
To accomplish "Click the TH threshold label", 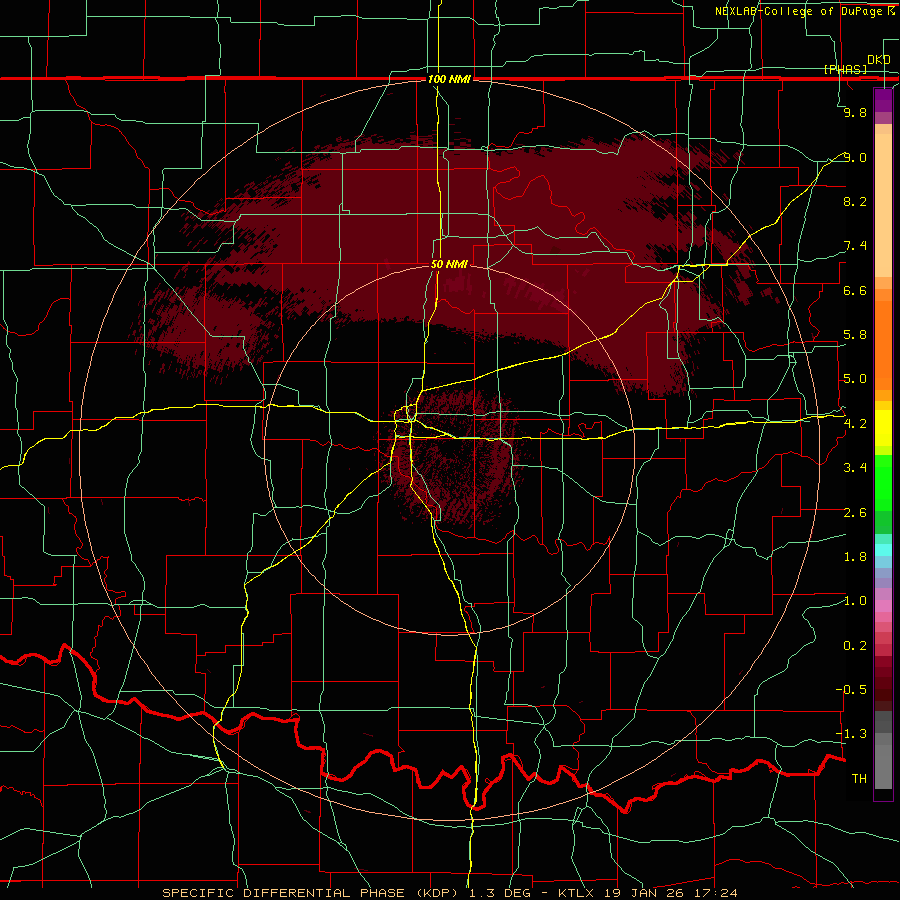I will [x=859, y=778].
